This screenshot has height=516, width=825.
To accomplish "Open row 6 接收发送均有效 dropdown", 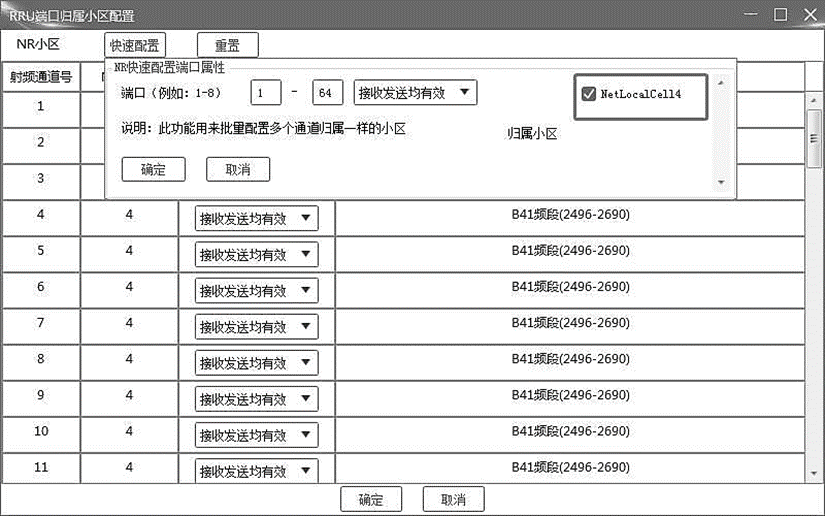I will point(256,290).
